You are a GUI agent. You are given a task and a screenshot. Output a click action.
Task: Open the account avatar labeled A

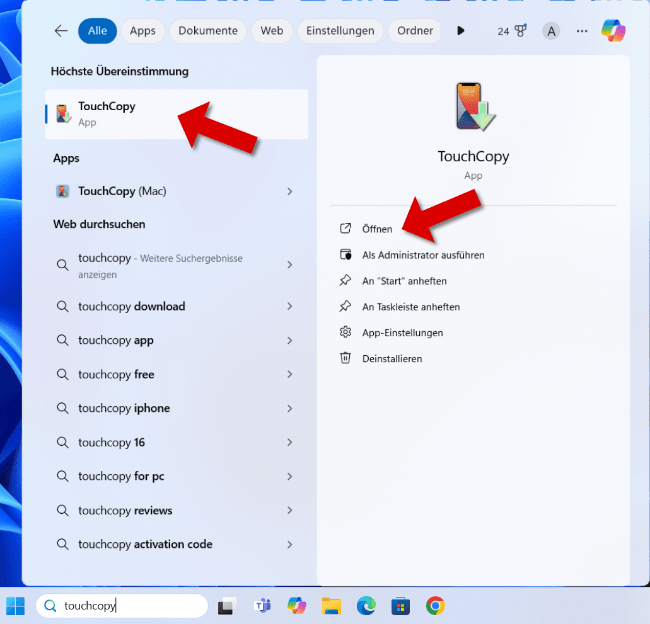tap(551, 31)
